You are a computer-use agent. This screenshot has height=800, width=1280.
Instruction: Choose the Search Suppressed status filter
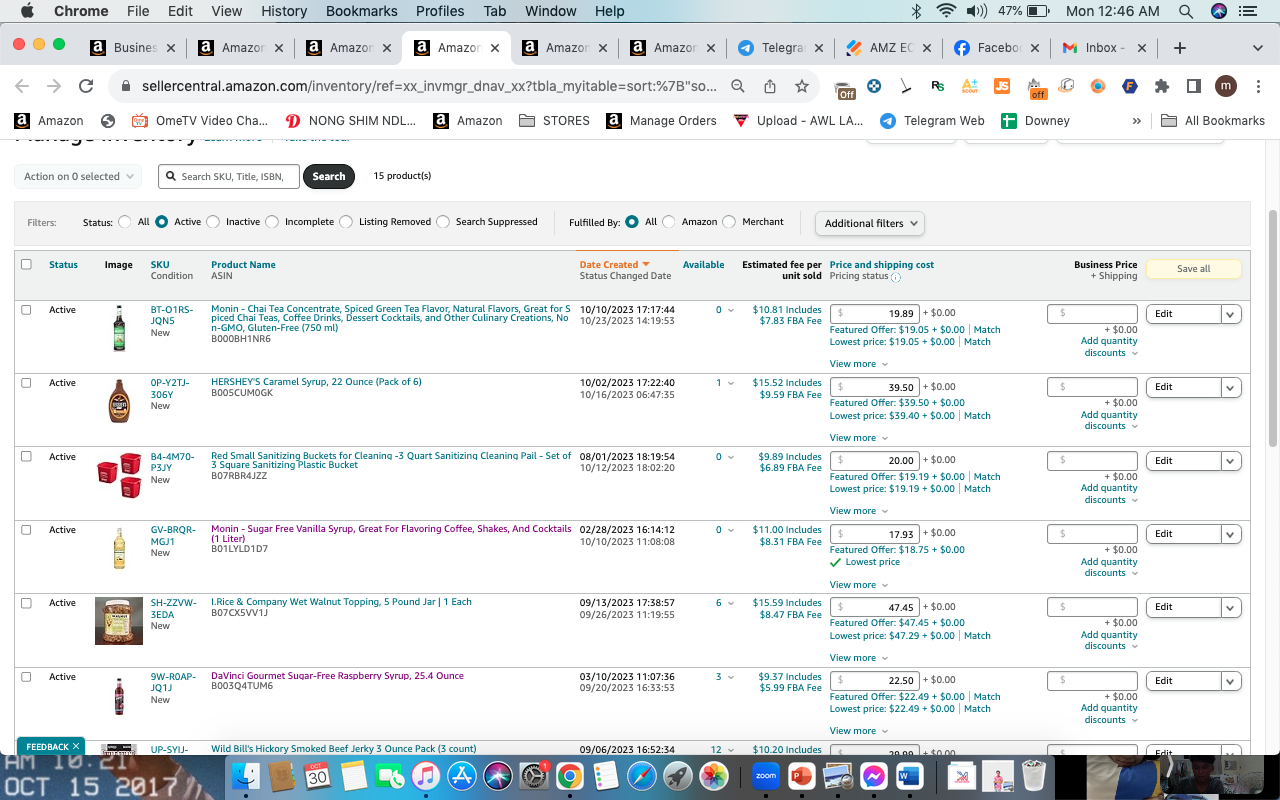click(443, 222)
